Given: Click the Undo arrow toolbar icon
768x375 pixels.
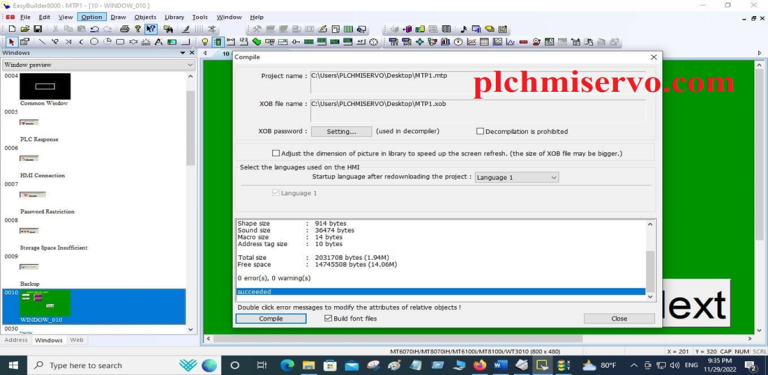Looking at the screenshot, I should point(95,29).
